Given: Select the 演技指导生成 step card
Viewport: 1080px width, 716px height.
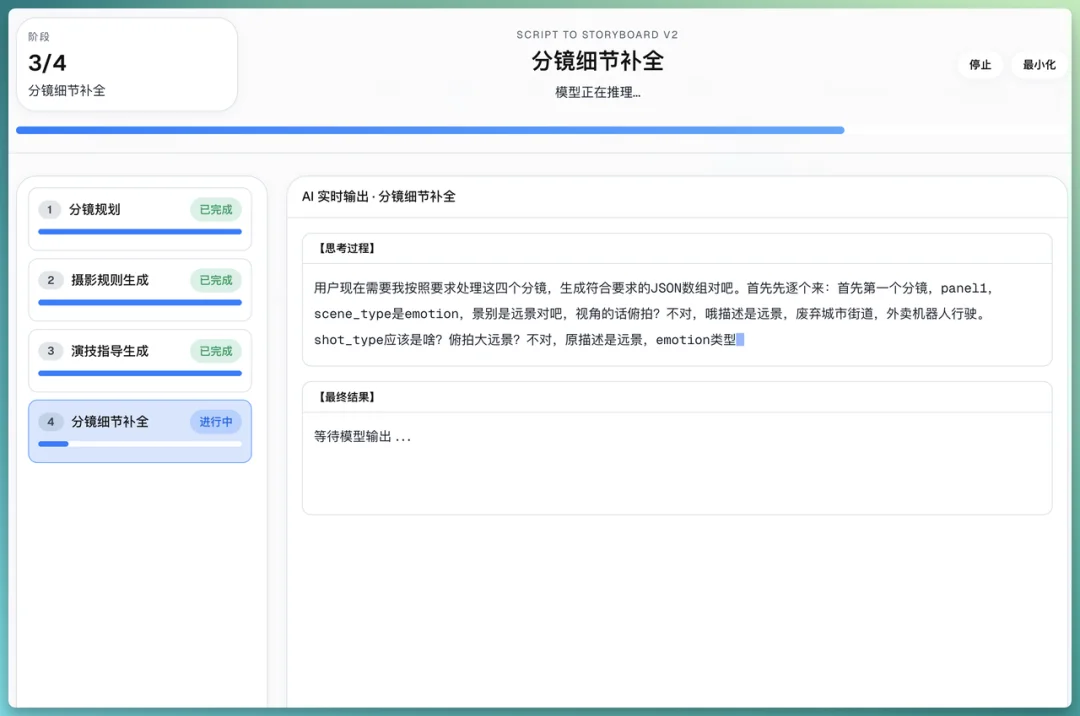Looking at the screenshot, I should 139,360.
